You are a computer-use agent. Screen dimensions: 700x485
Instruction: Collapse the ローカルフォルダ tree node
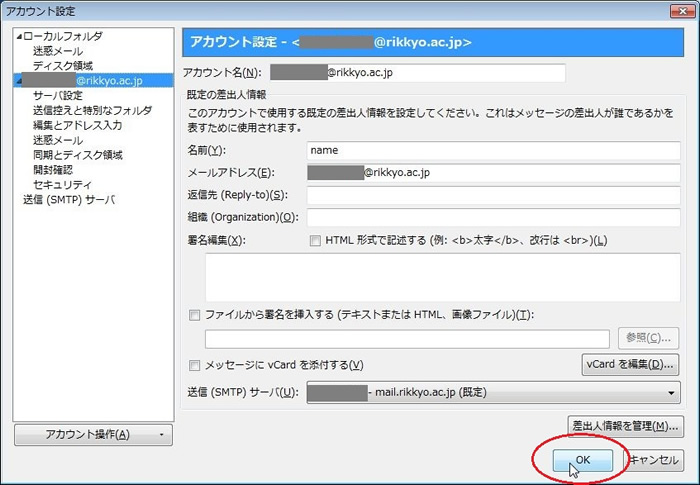(x=19, y=37)
